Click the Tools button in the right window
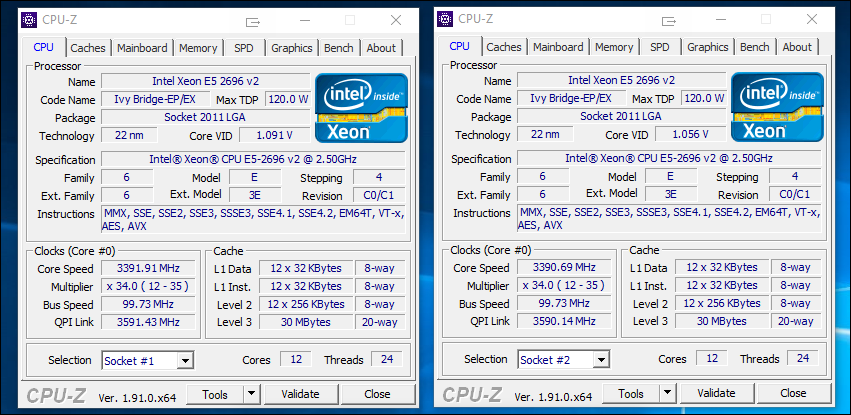This screenshot has width=851, height=415. coord(631,393)
